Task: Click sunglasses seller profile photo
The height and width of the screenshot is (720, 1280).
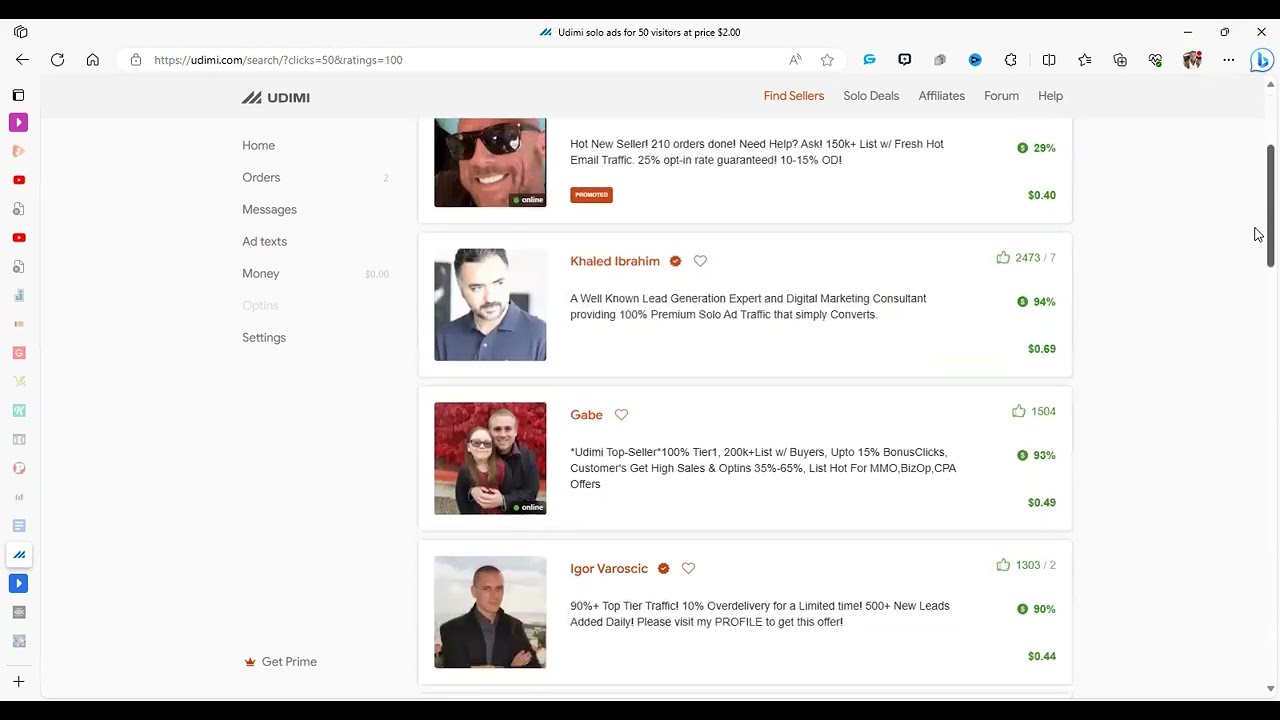Action: (x=490, y=162)
